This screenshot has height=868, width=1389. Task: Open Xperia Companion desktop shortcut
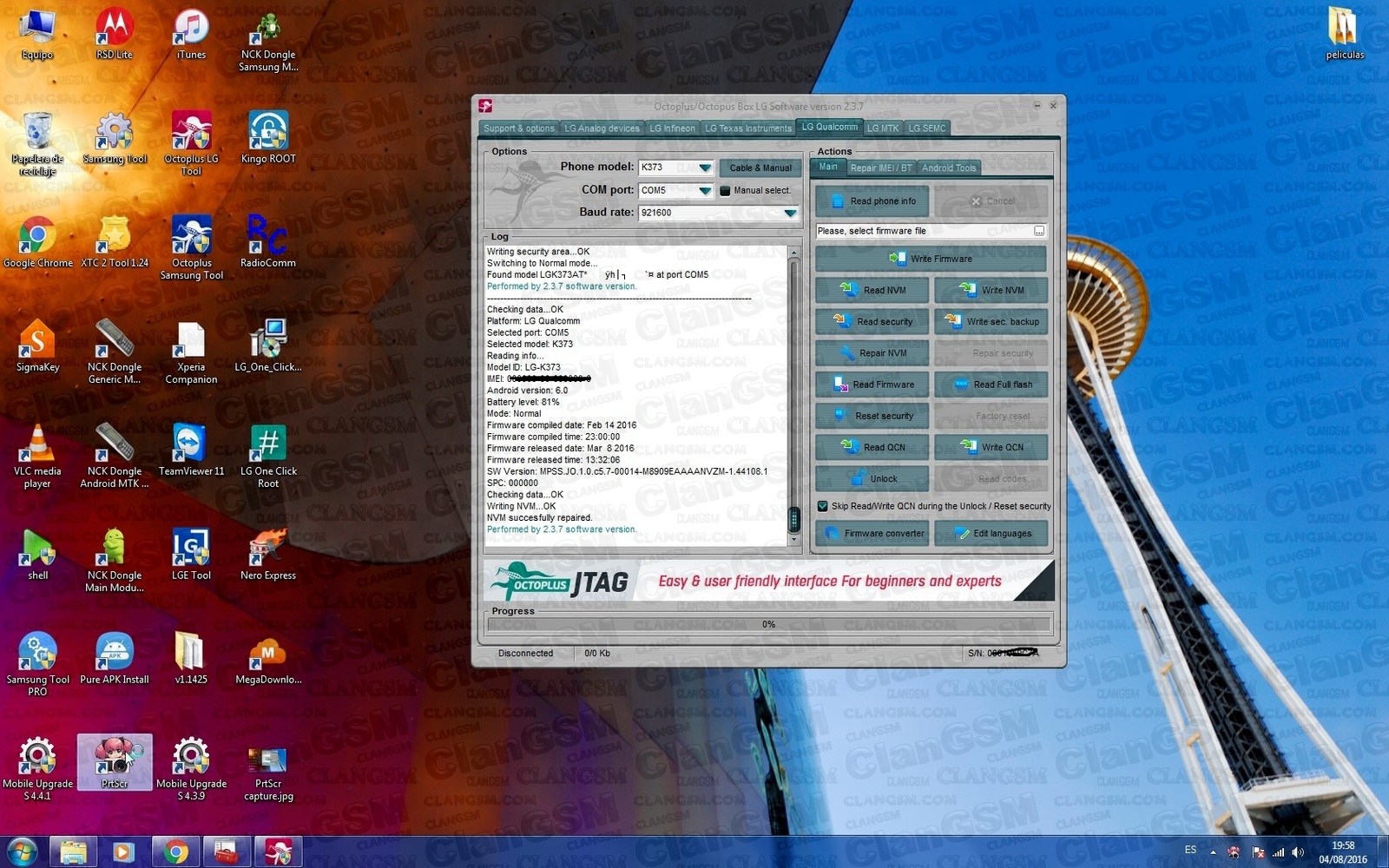point(191,353)
